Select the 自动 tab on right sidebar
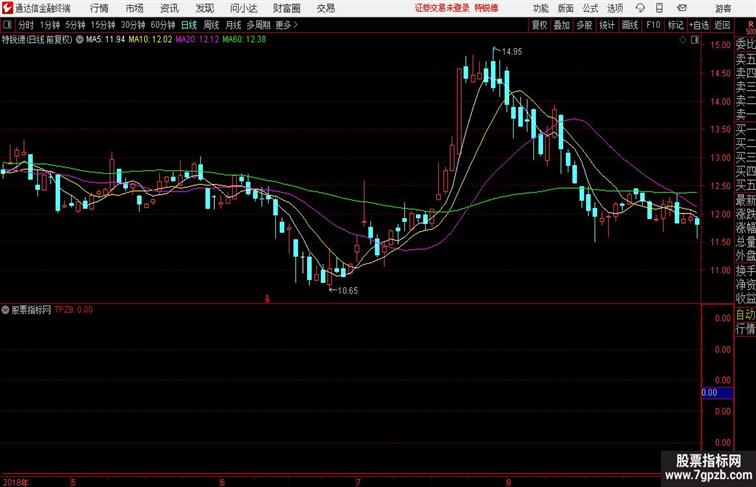This screenshot has width=756, height=487. coord(745,315)
